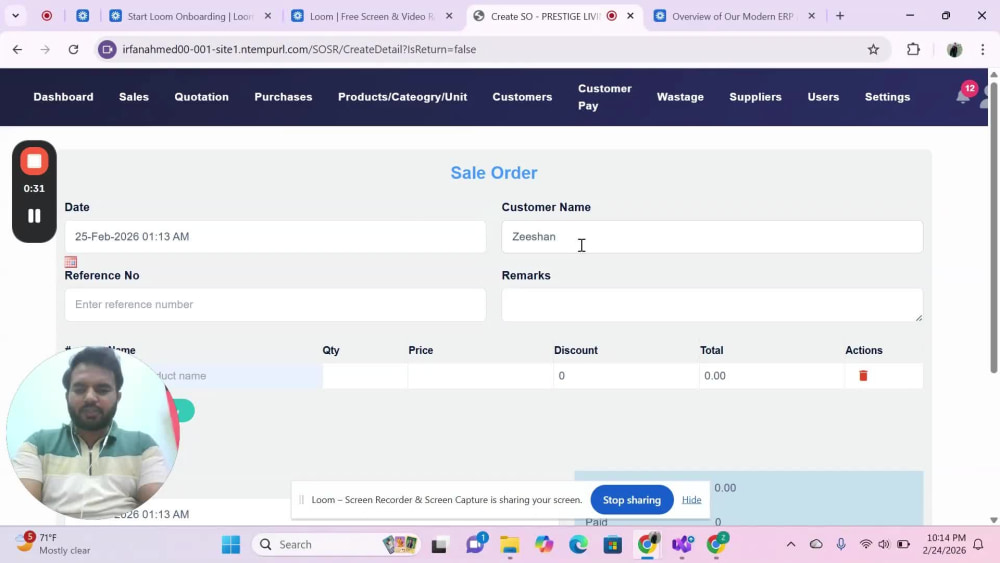
Task: Open a new browser tab
Action: 840,16
